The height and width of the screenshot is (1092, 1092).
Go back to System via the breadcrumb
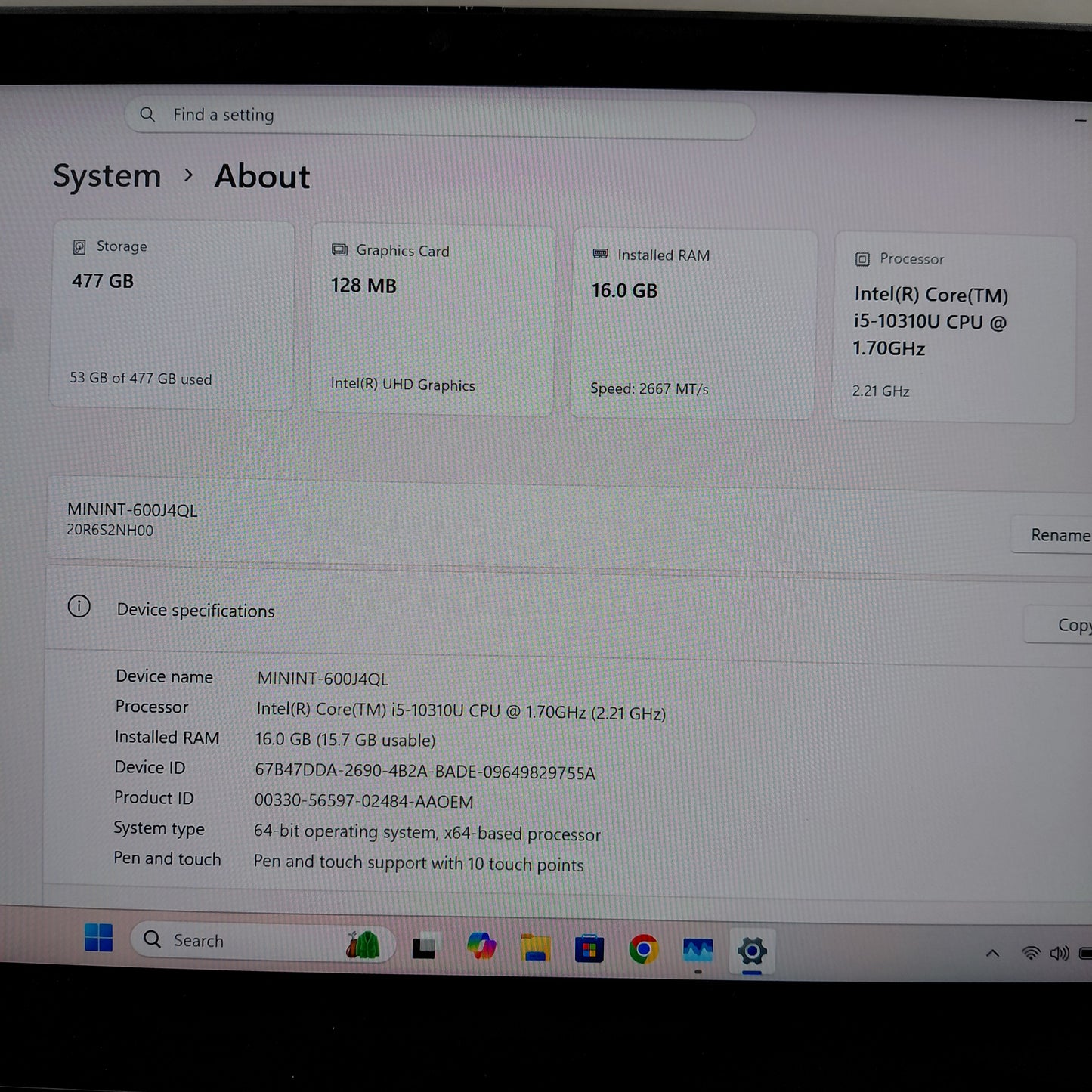107,175
